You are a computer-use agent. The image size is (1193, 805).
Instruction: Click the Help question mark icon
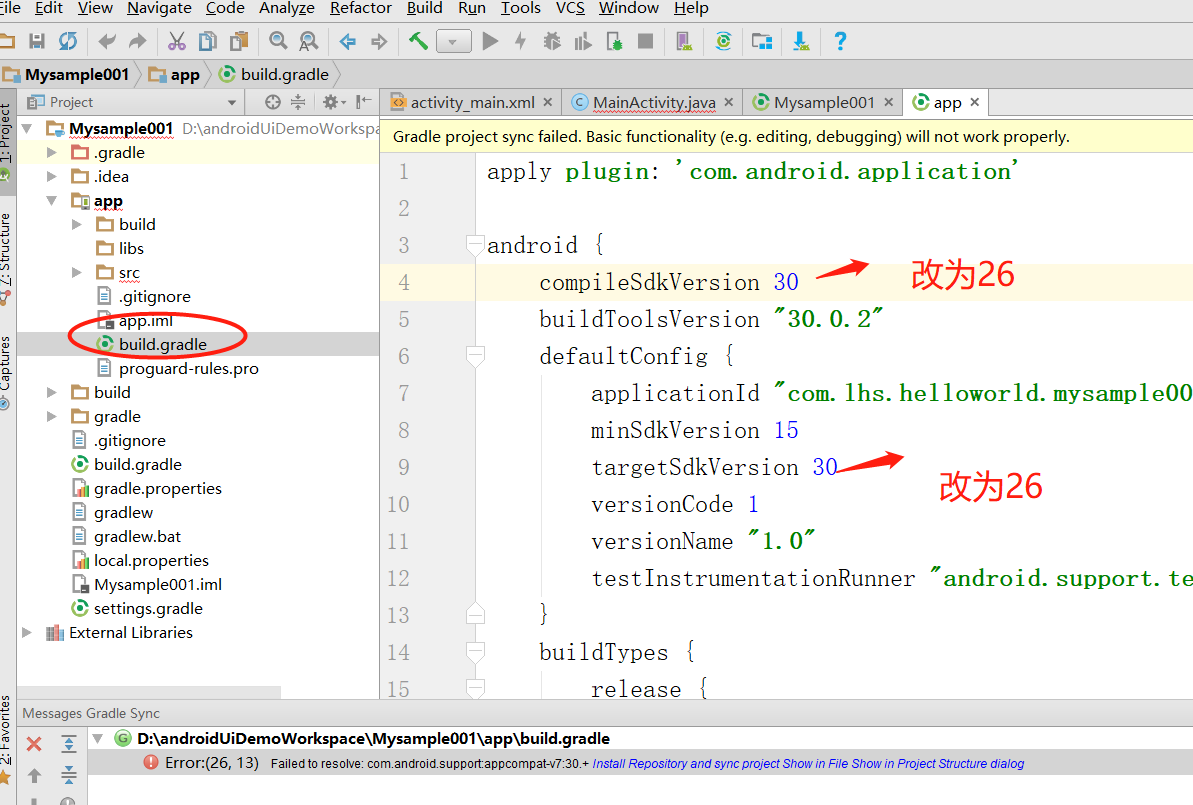[839, 41]
